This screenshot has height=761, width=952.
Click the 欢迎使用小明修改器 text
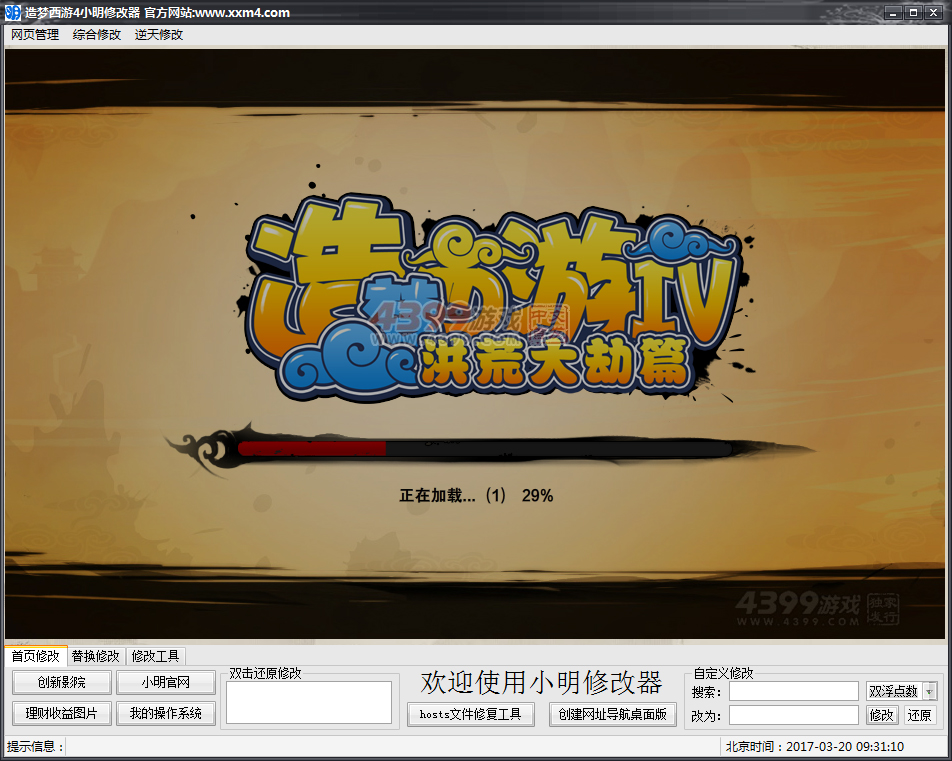point(541,682)
